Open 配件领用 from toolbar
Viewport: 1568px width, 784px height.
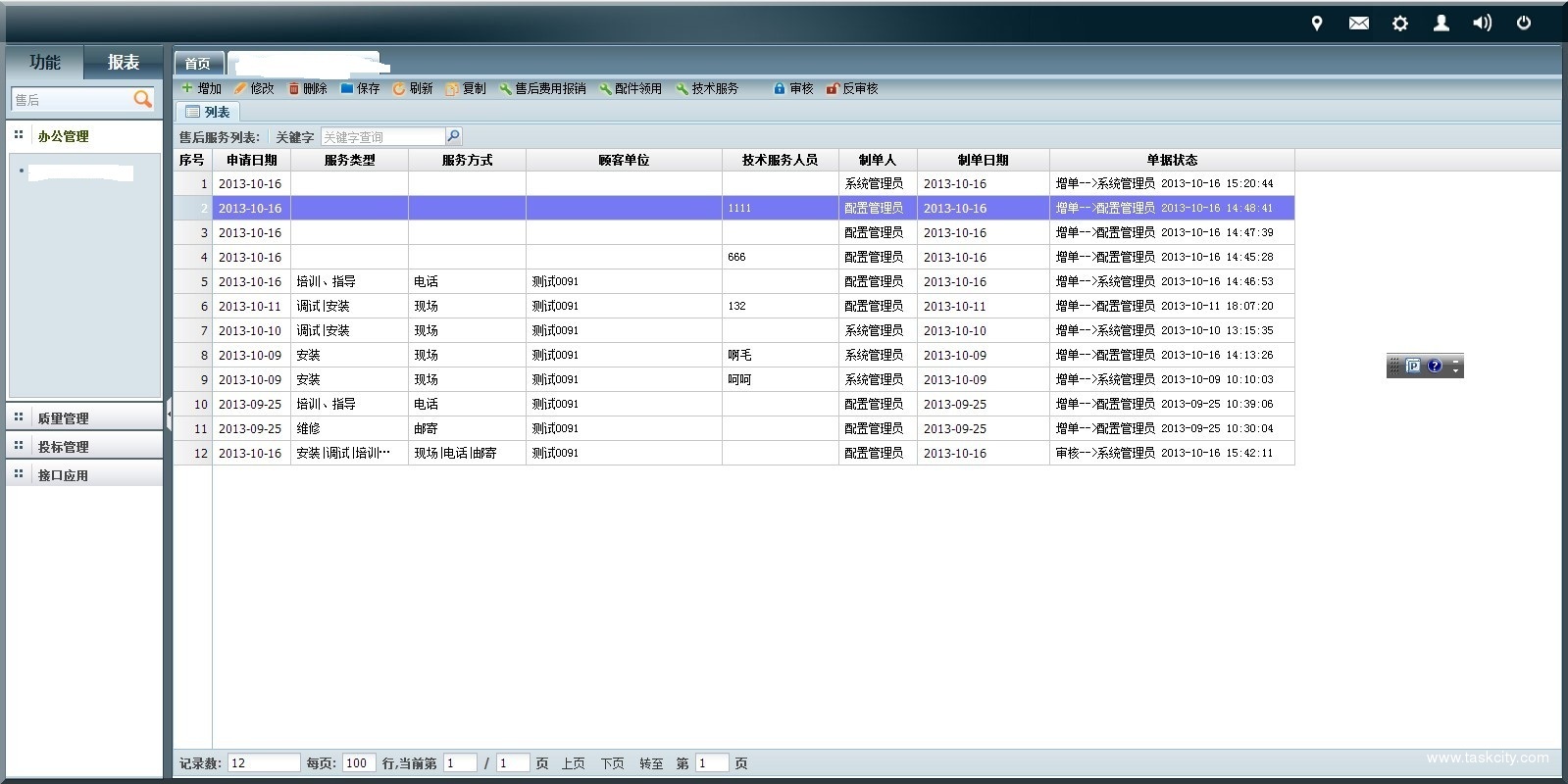tap(631, 88)
